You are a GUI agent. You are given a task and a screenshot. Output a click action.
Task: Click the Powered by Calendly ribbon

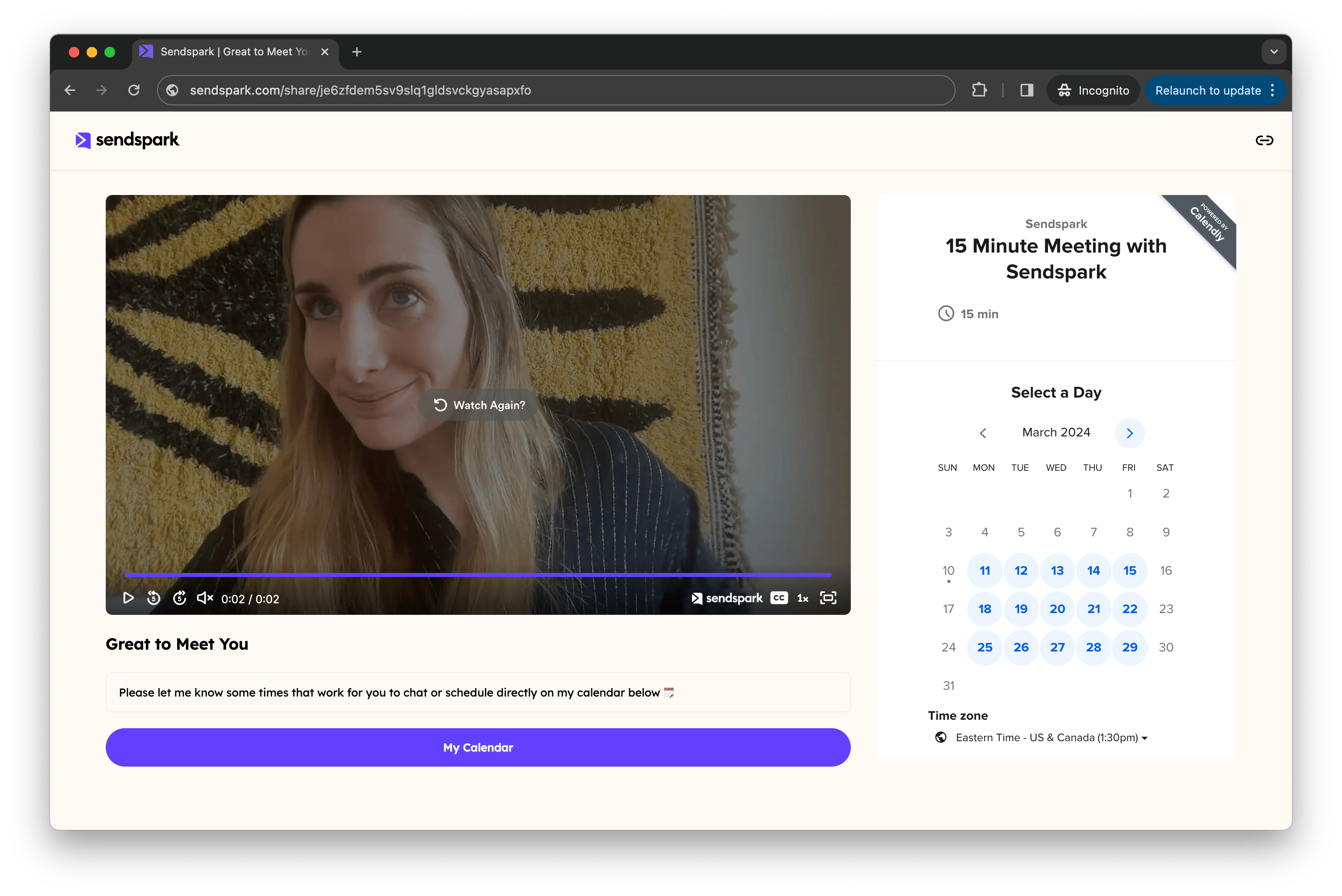pos(1207,224)
